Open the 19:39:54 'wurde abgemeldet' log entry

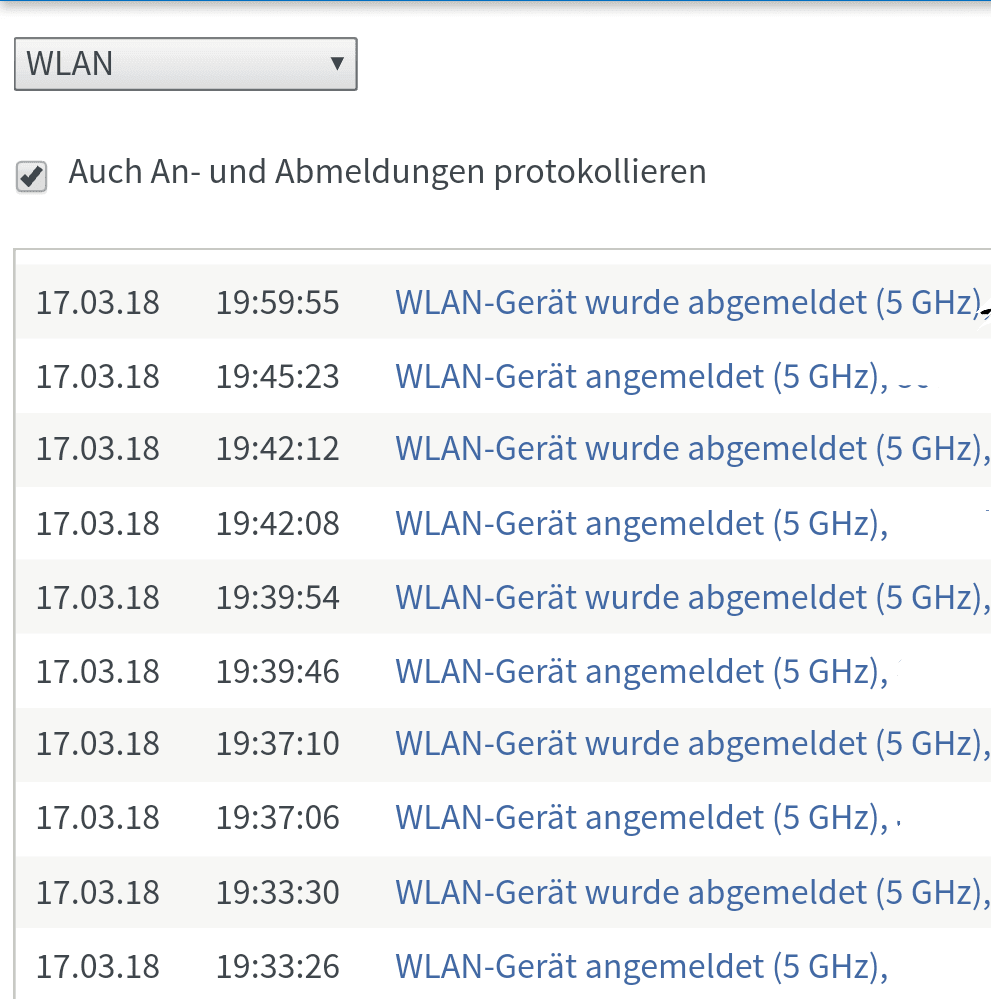(x=693, y=597)
